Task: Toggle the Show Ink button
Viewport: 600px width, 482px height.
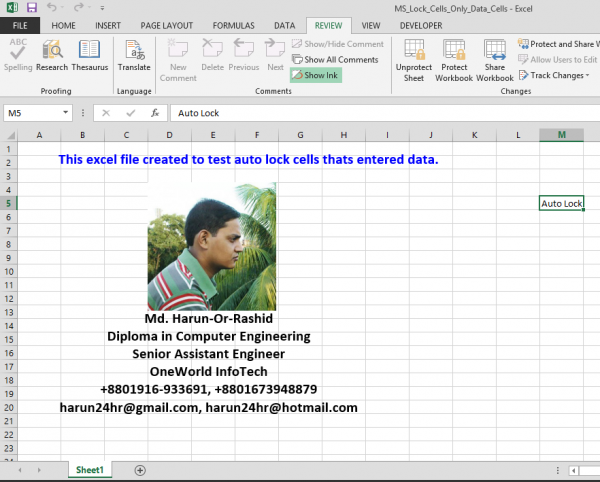Action: 316,75
